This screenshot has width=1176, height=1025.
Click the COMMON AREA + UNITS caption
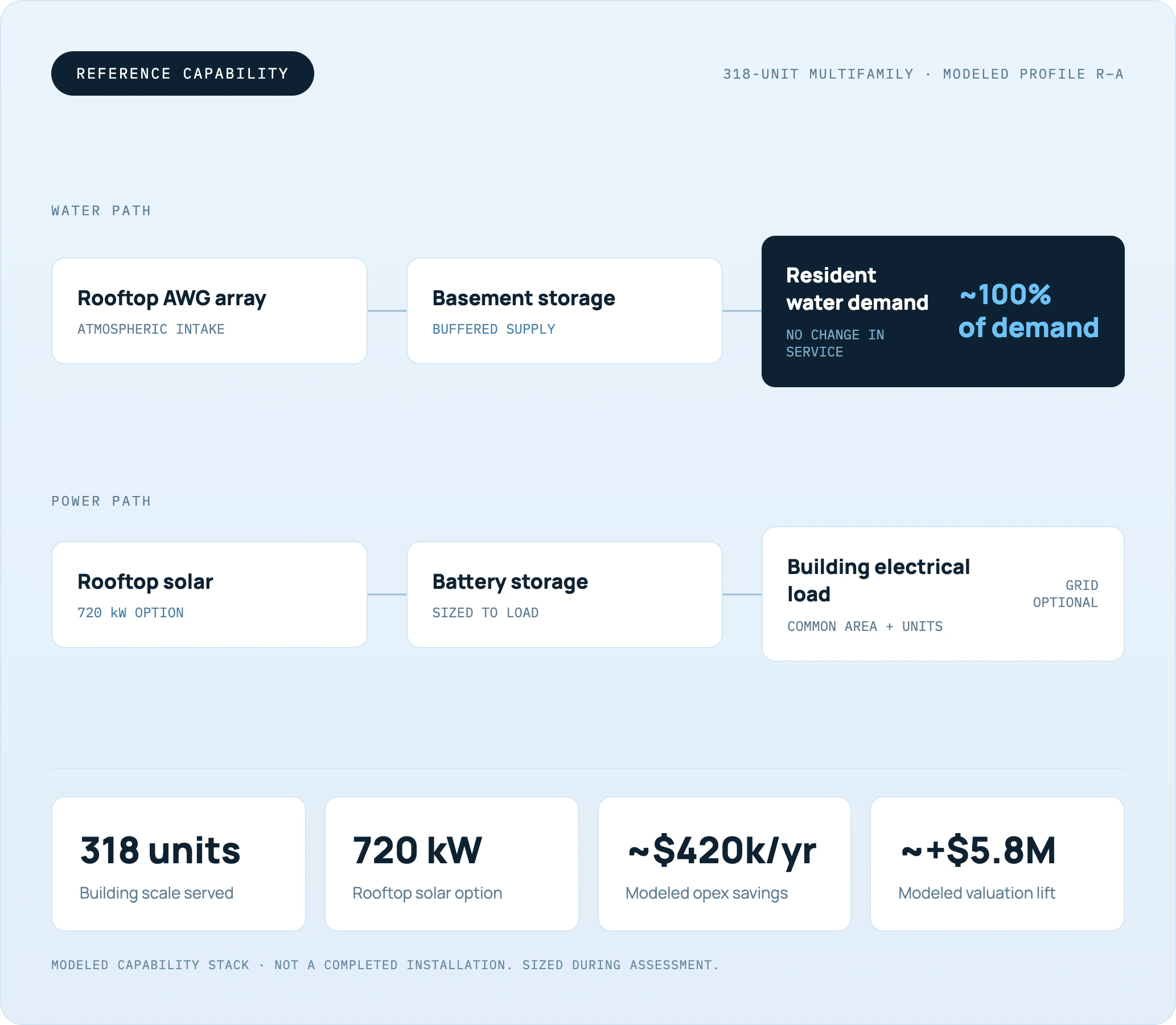coord(865,627)
